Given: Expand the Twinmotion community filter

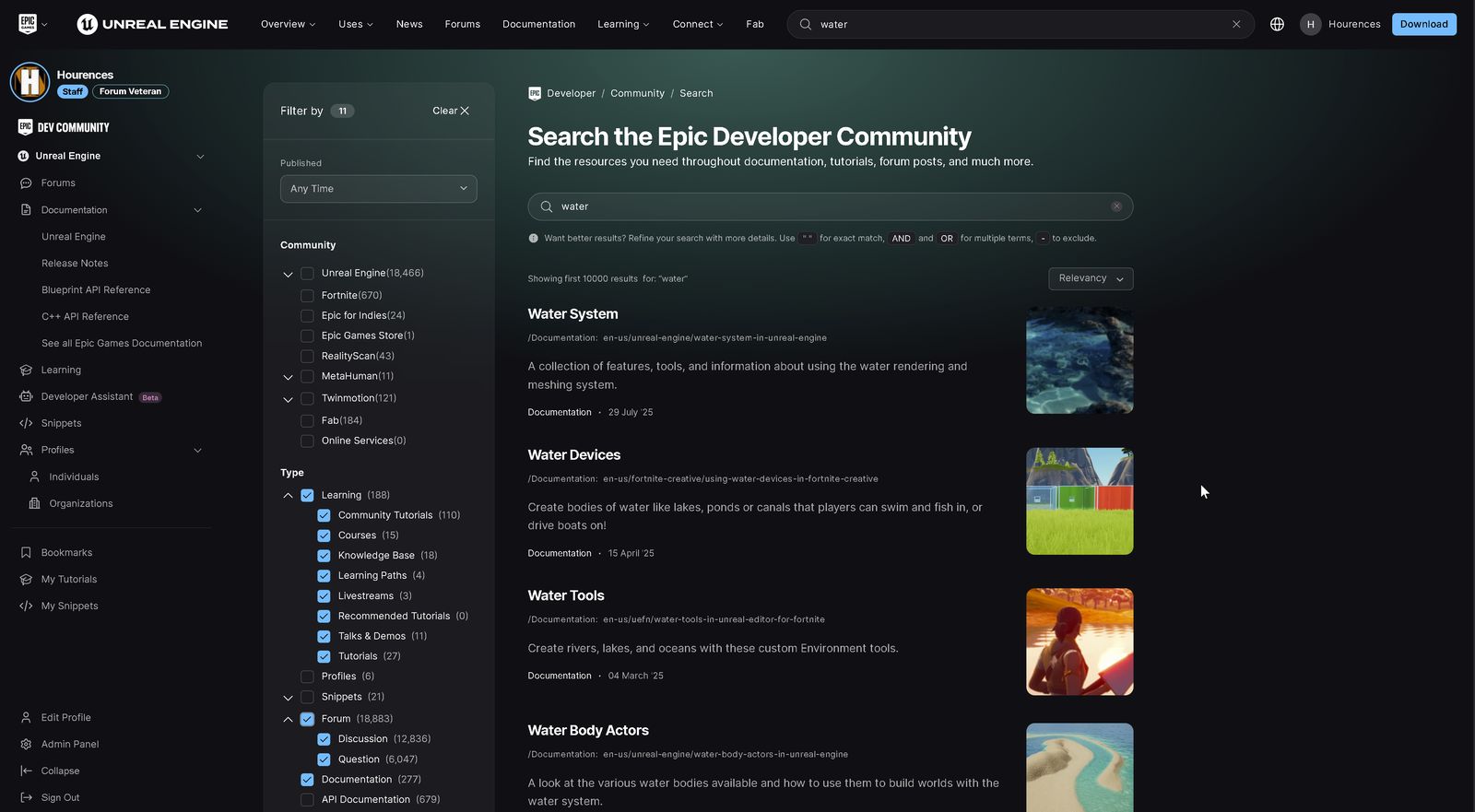Looking at the screenshot, I should point(288,400).
